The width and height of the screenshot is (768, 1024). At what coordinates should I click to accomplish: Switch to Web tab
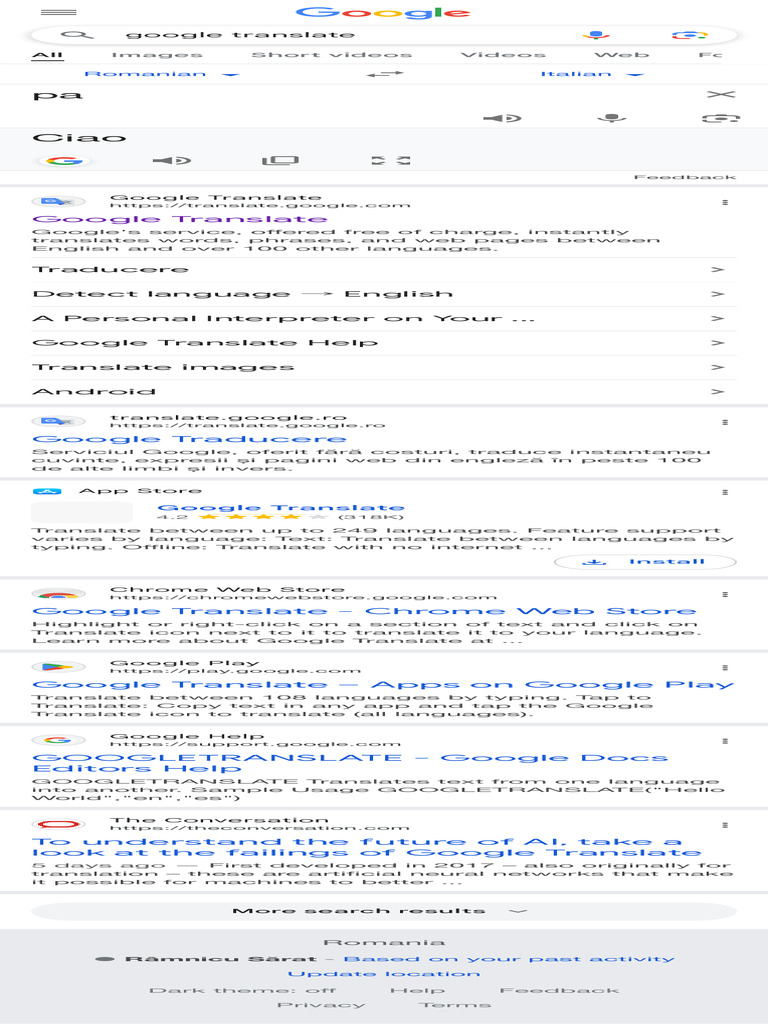[622, 55]
